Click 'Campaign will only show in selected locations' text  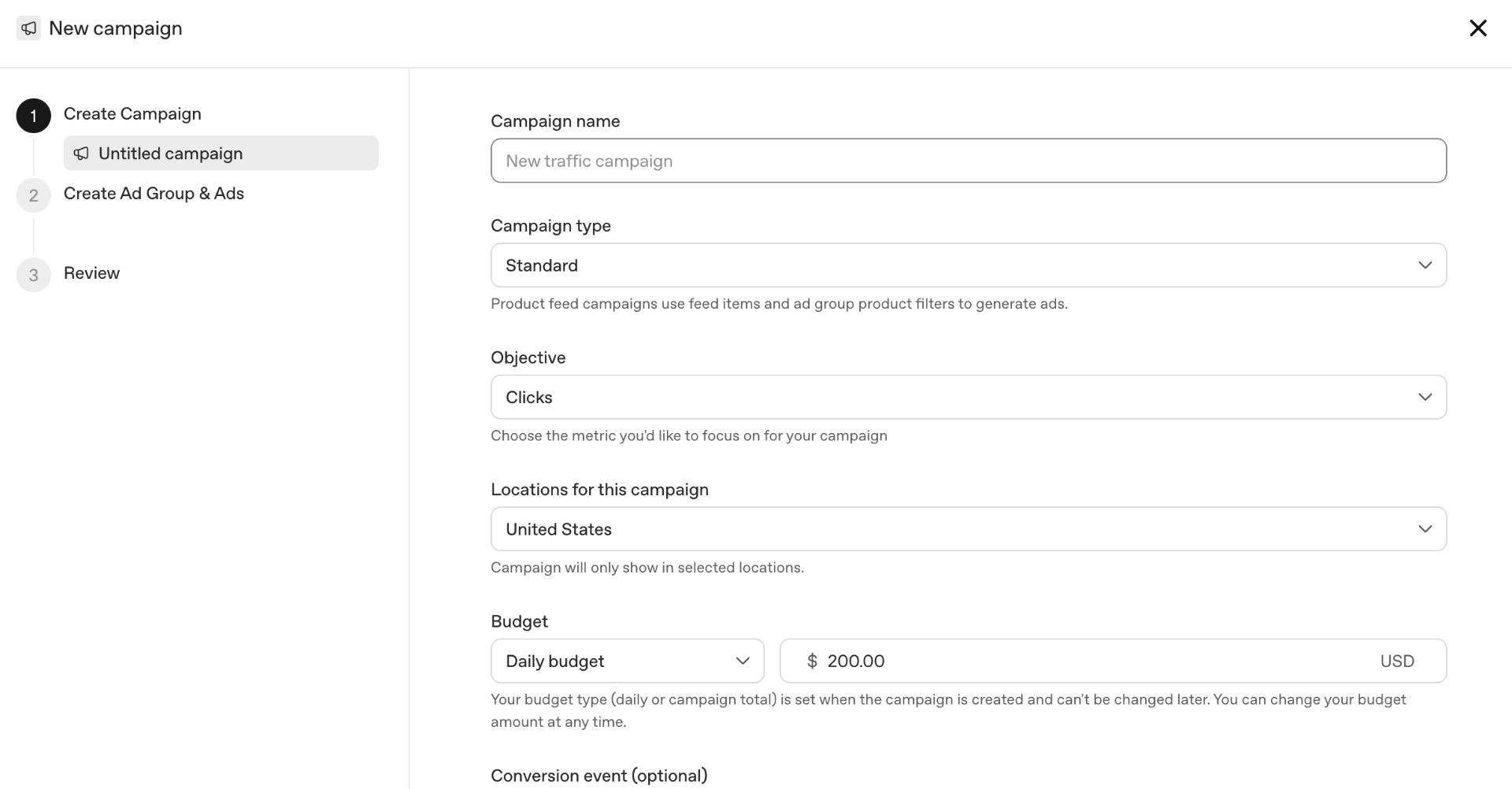click(x=647, y=568)
